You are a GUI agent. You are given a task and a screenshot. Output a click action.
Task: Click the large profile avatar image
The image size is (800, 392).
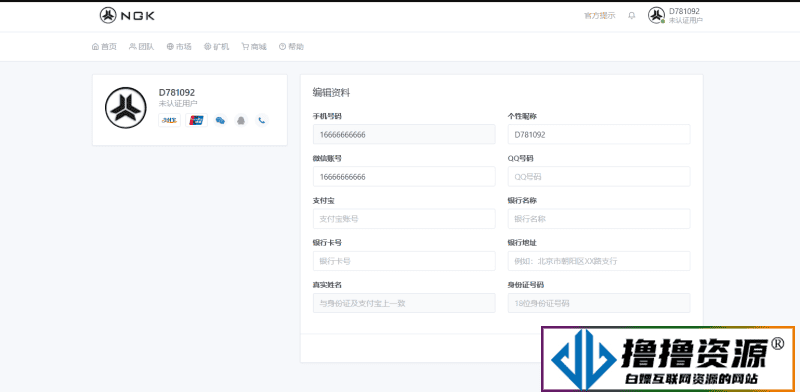point(126,108)
